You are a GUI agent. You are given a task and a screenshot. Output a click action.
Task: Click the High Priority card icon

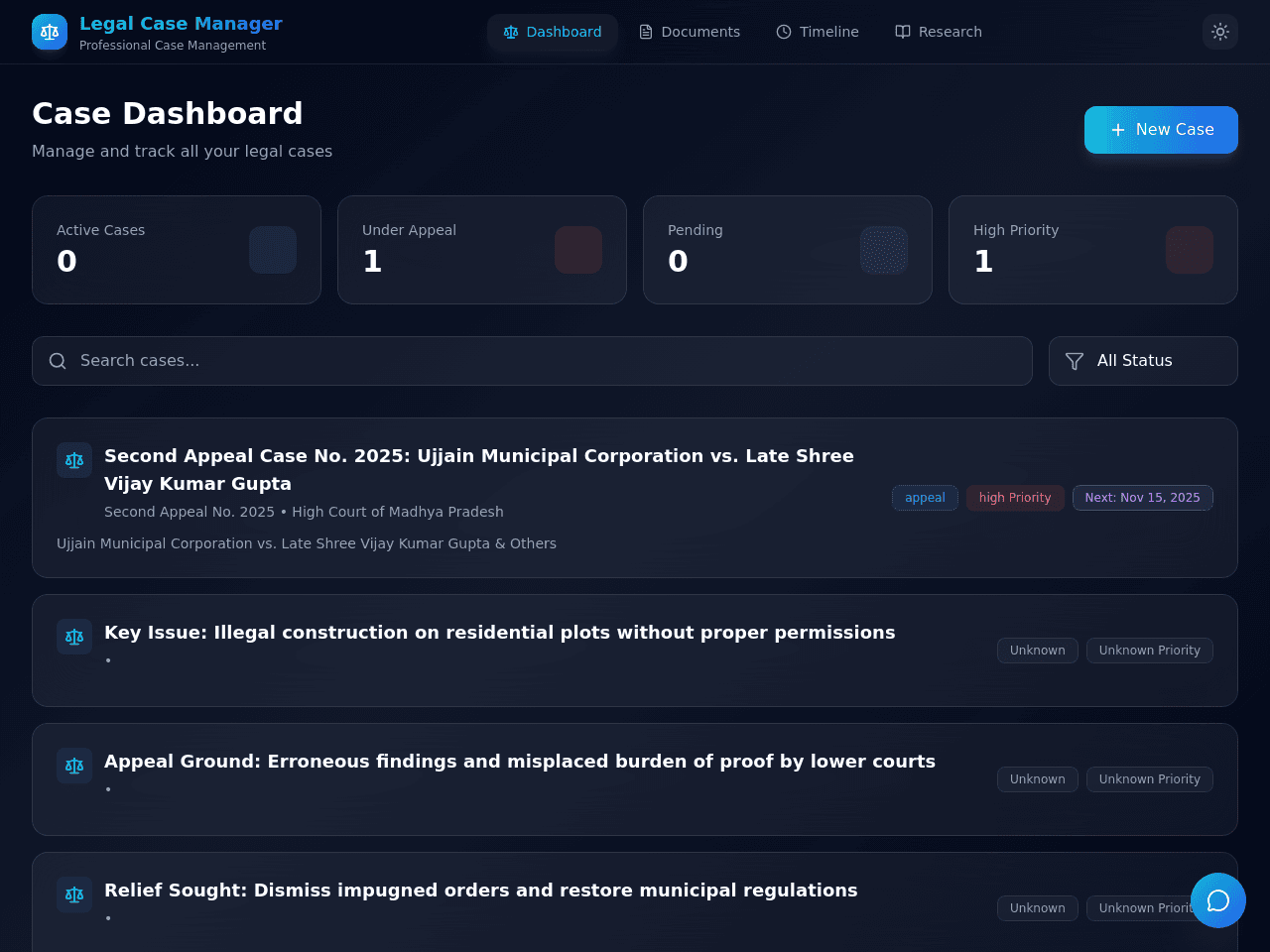tap(1190, 250)
